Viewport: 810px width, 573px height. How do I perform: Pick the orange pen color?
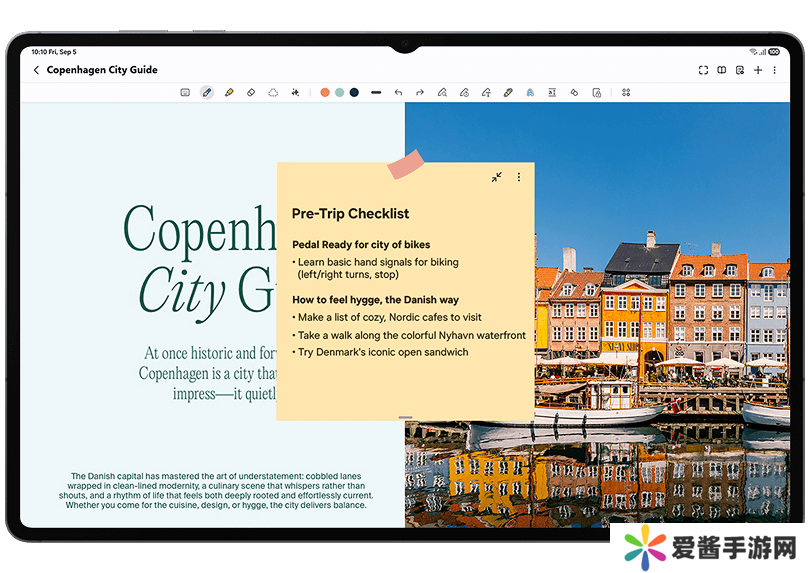tap(325, 92)
